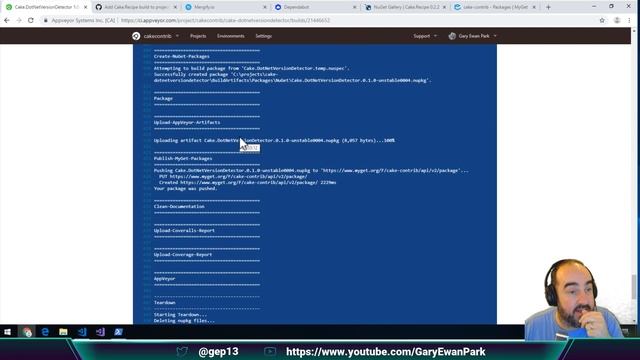Click the Chrome taskbar icon

(x=27, y=332)
